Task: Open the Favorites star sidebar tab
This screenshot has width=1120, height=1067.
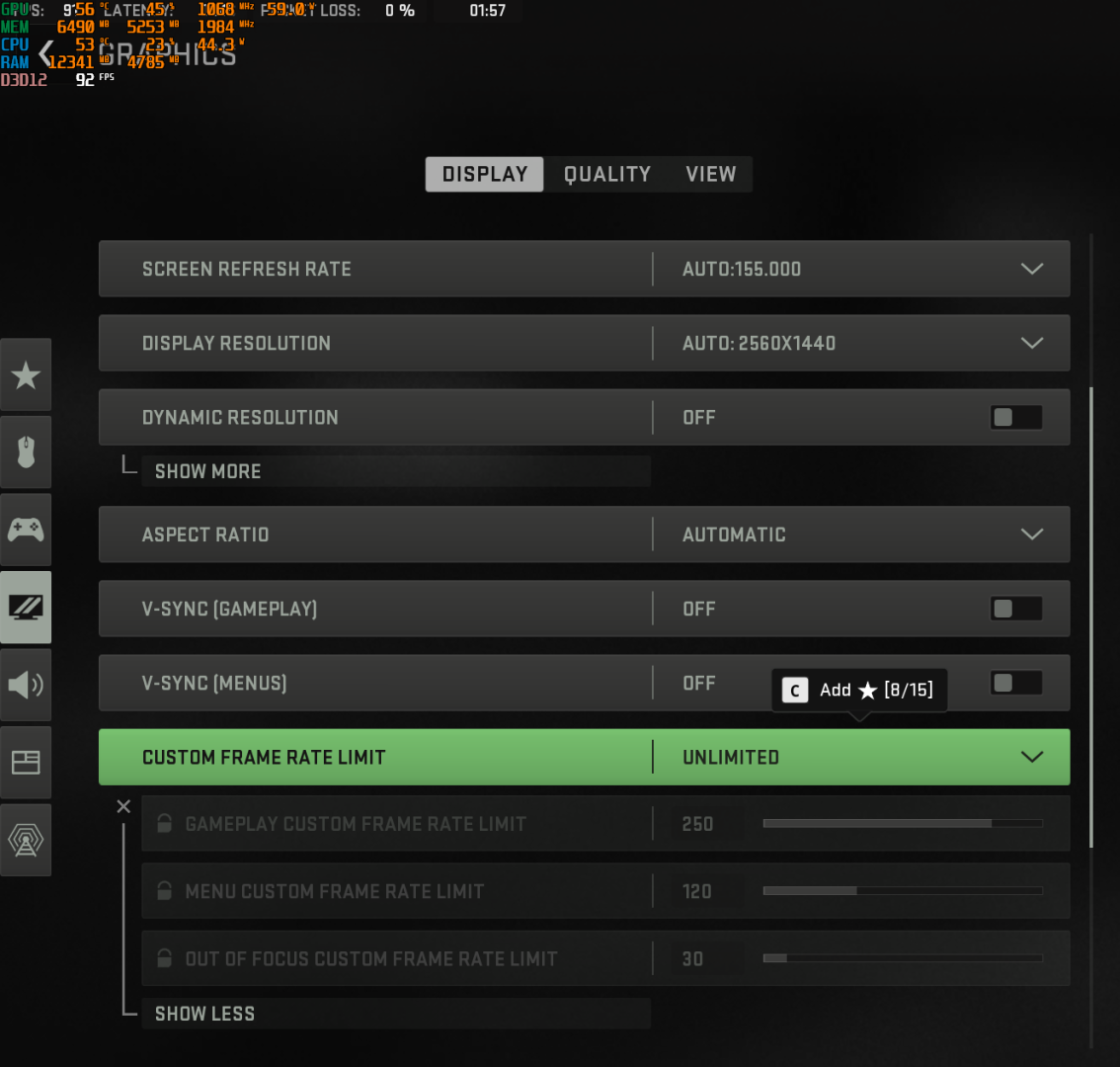Action: tap(26, 374)
